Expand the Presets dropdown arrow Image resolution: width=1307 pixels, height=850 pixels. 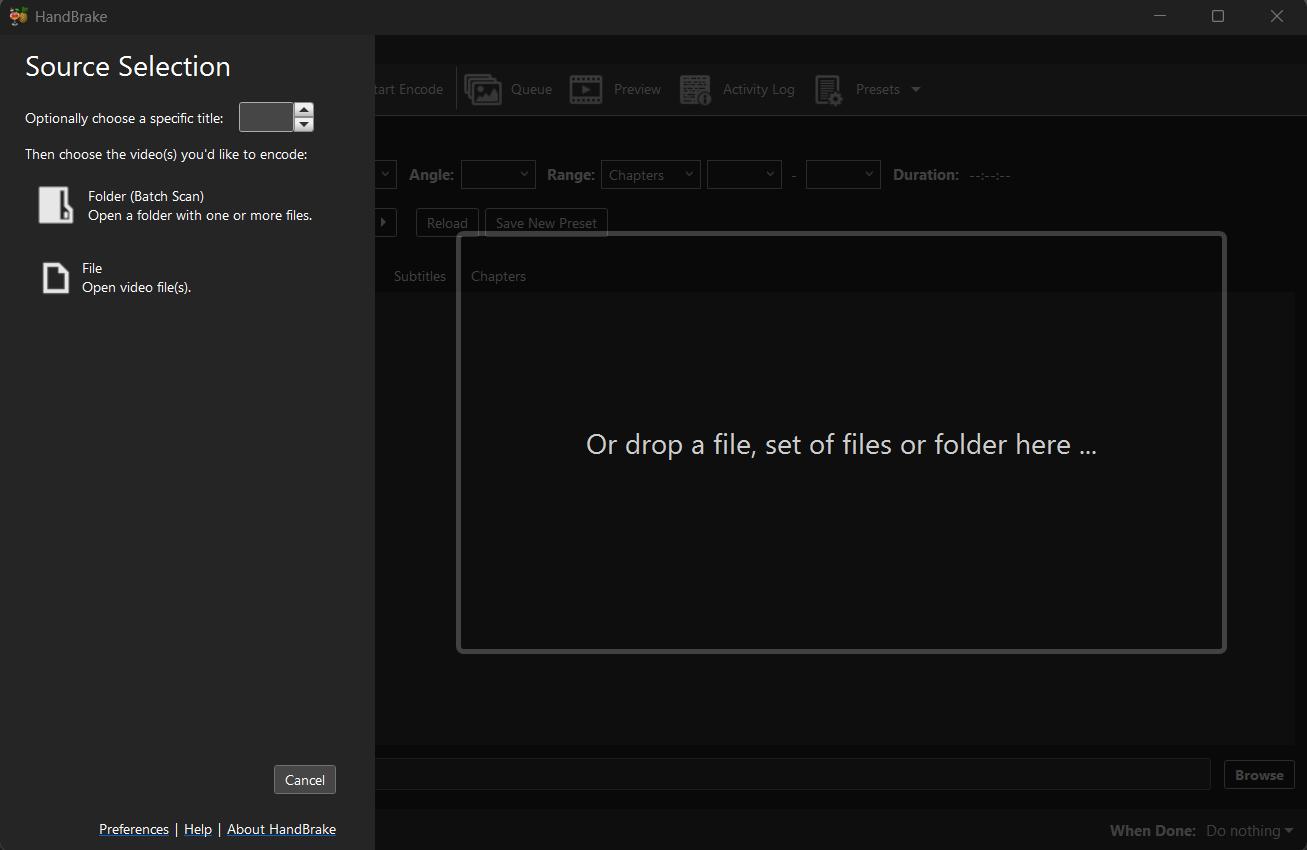click(916, 89)
